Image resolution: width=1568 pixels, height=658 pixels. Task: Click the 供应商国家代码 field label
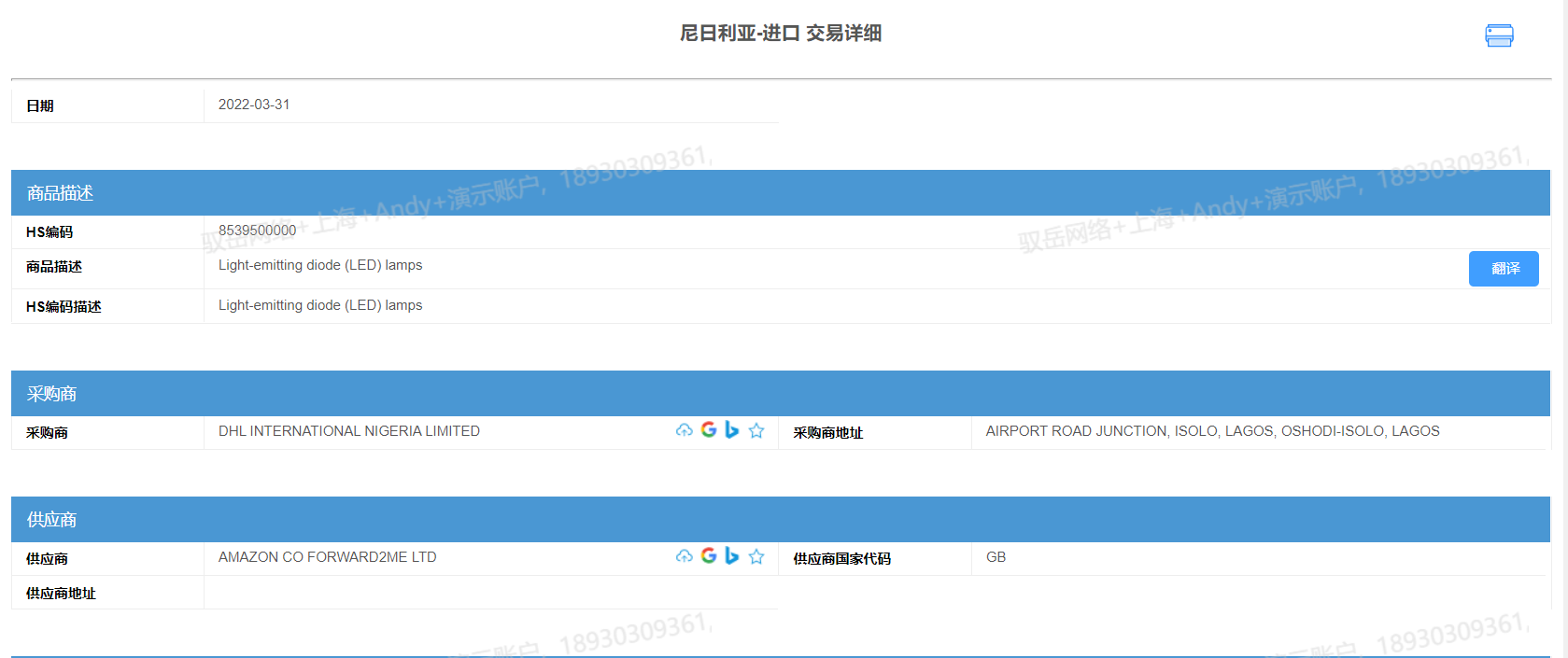click(x=842, y=559)
